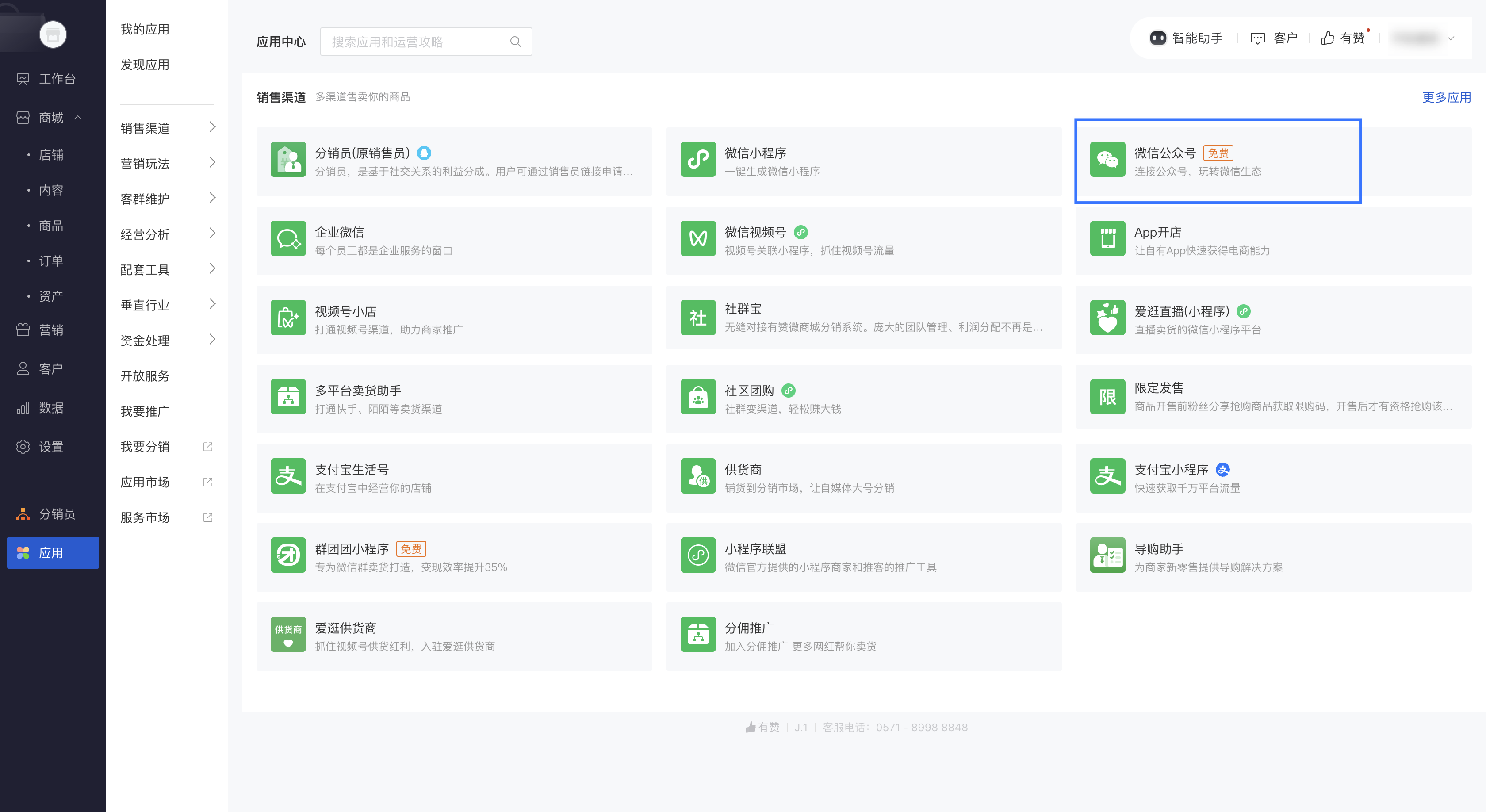Viewport: 1486px width, 812px height.
Task: Open the 多平台卖货助手 icon
Action: tap(288, 397)
